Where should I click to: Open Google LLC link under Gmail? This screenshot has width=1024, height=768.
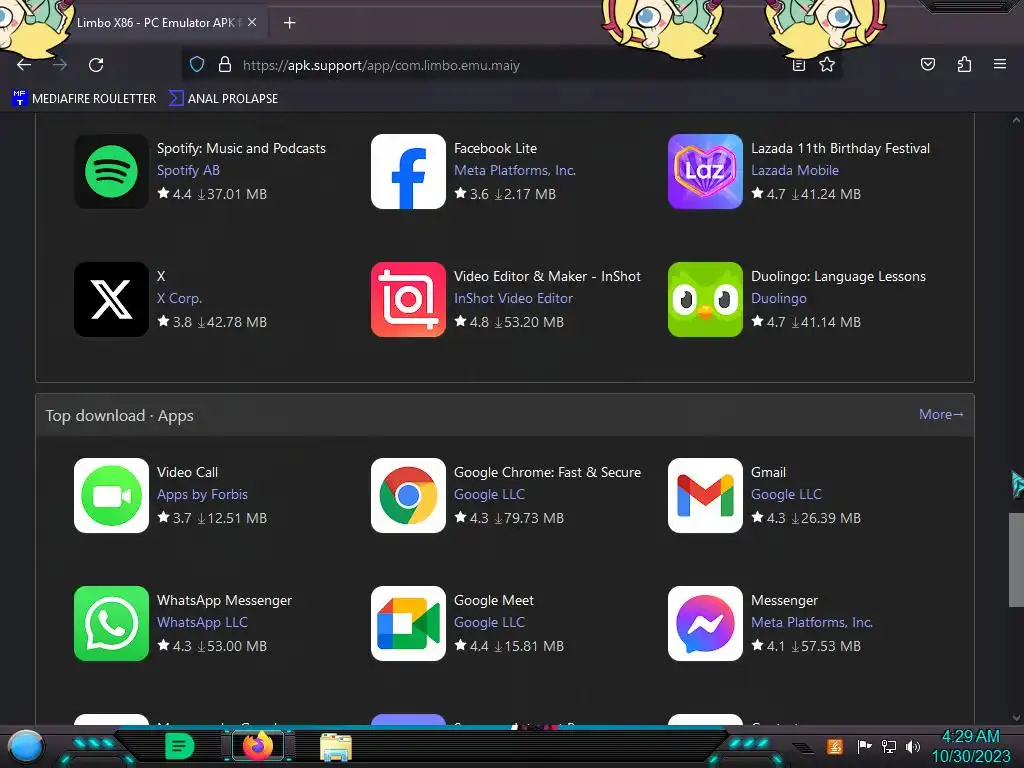pos(786,494)
